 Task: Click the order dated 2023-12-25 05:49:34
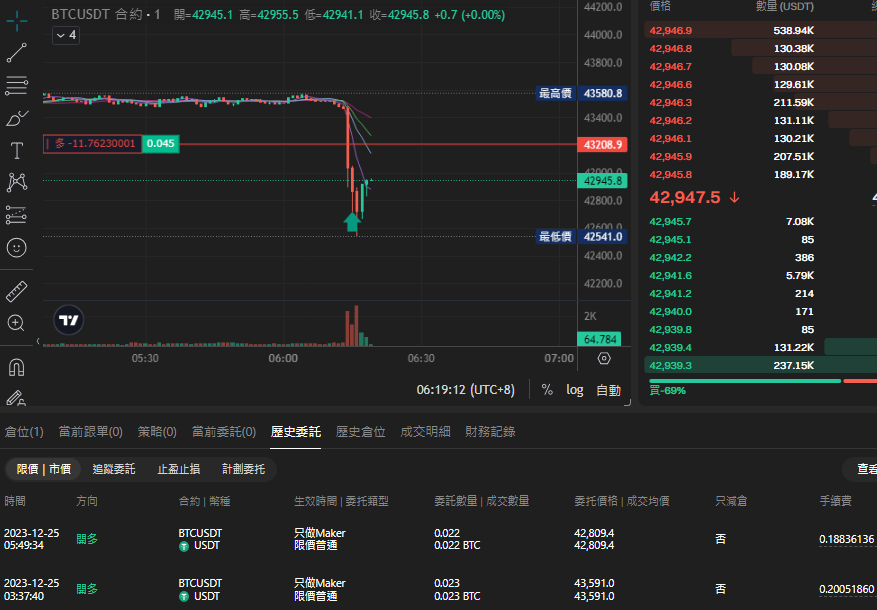pyautogui.click(x=31, y=539)
